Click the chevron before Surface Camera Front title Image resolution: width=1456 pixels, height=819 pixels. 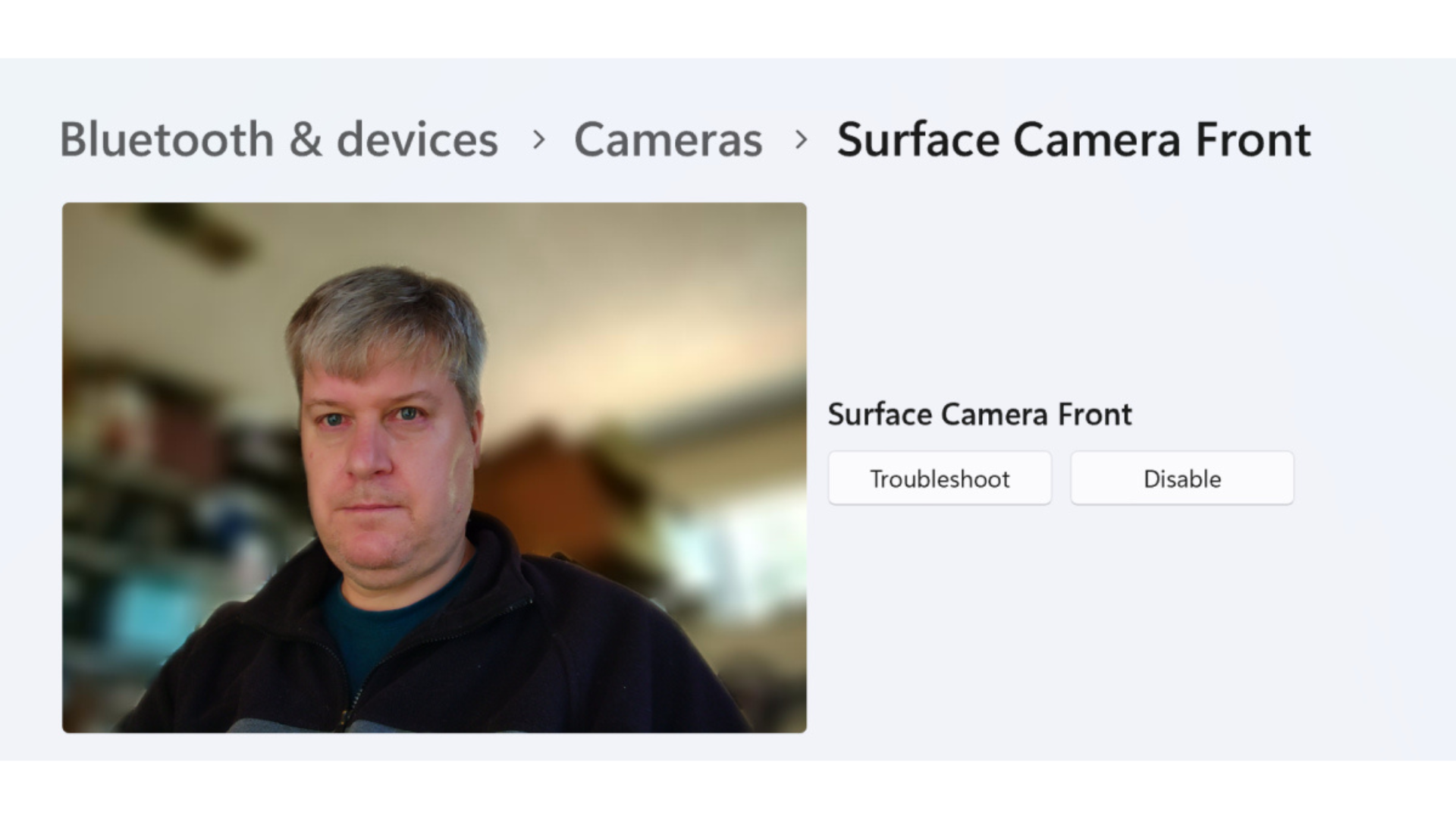point(801,140)
